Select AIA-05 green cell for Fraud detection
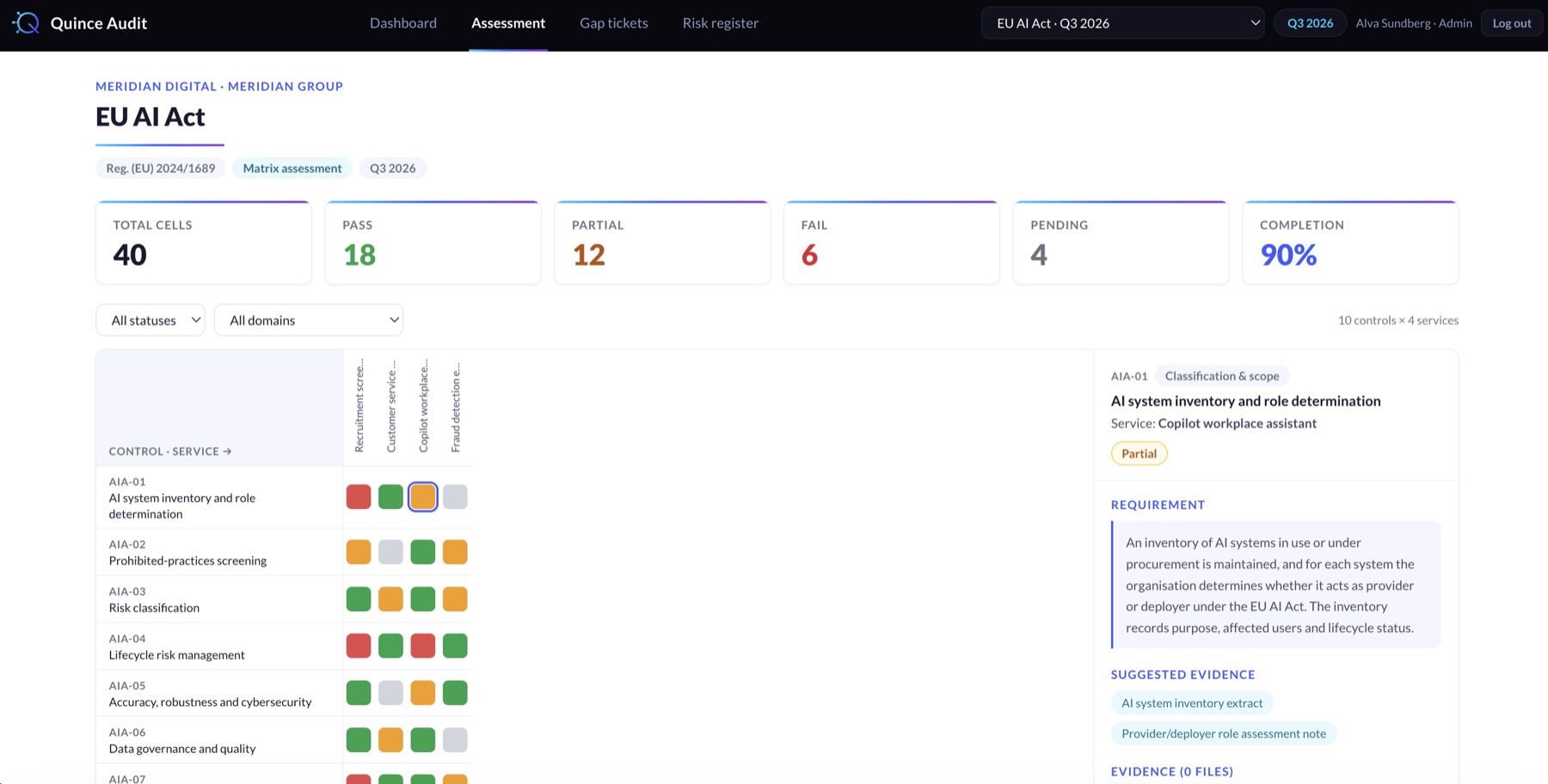This screenshot has height=784, width=1548. 455,693
